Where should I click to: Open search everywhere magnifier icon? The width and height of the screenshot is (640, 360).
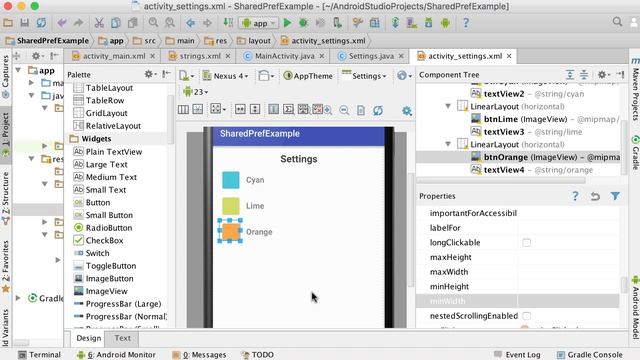click(617, 22)
